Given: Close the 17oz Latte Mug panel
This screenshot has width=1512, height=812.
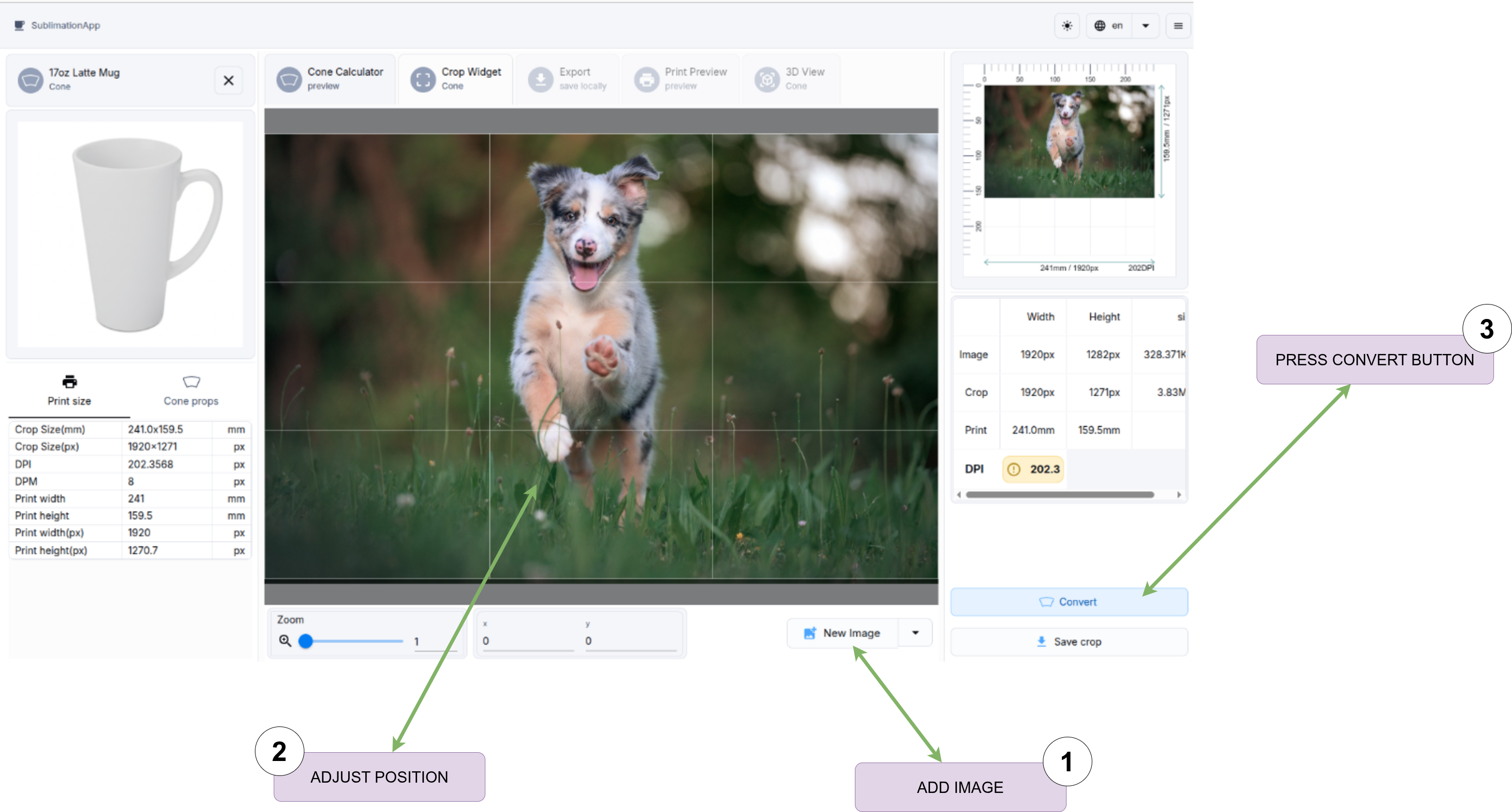Looking at the screenshot, I should click(x=228, y=80).
